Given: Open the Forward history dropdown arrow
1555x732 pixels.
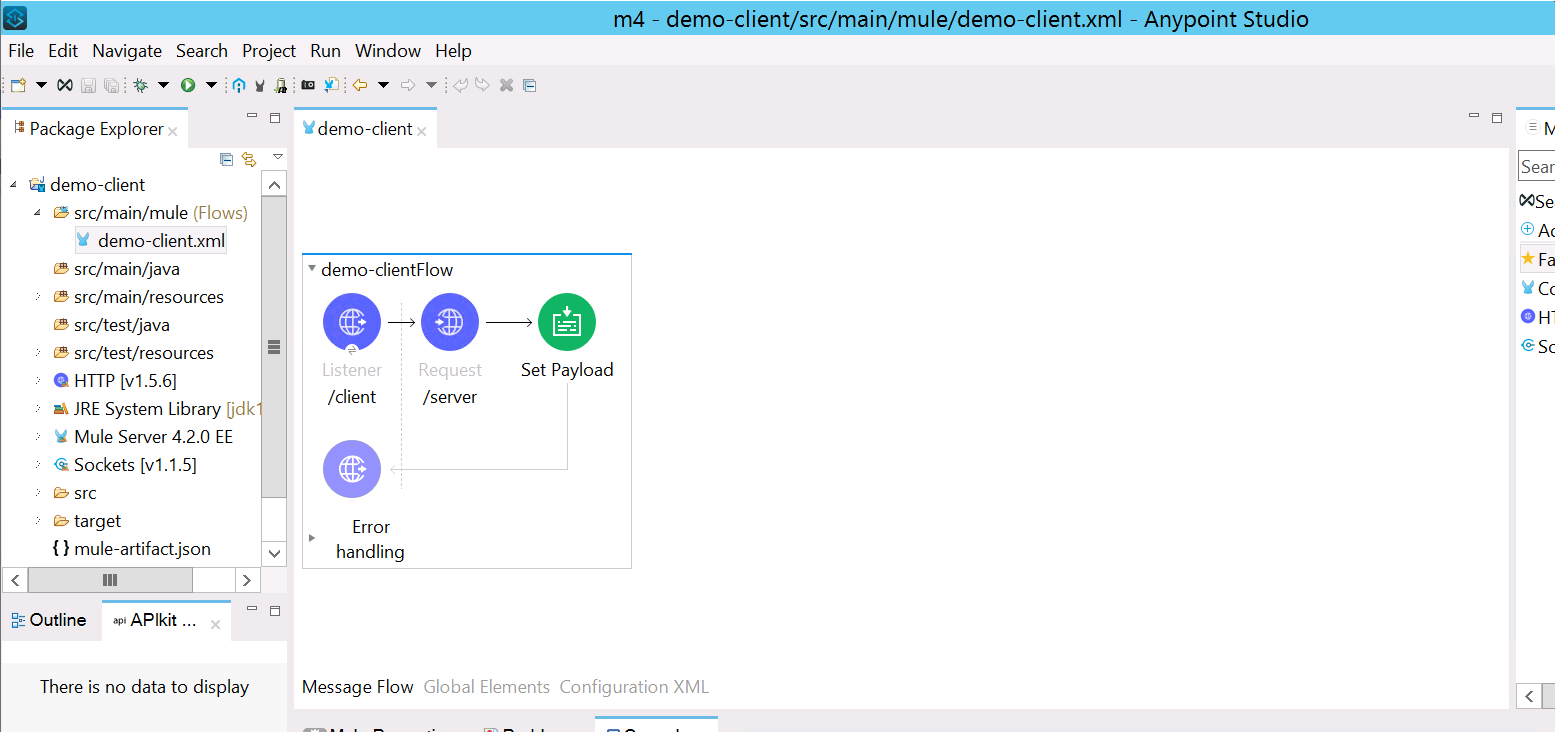Looking at the screenshot, I should (x=431, y=86).
